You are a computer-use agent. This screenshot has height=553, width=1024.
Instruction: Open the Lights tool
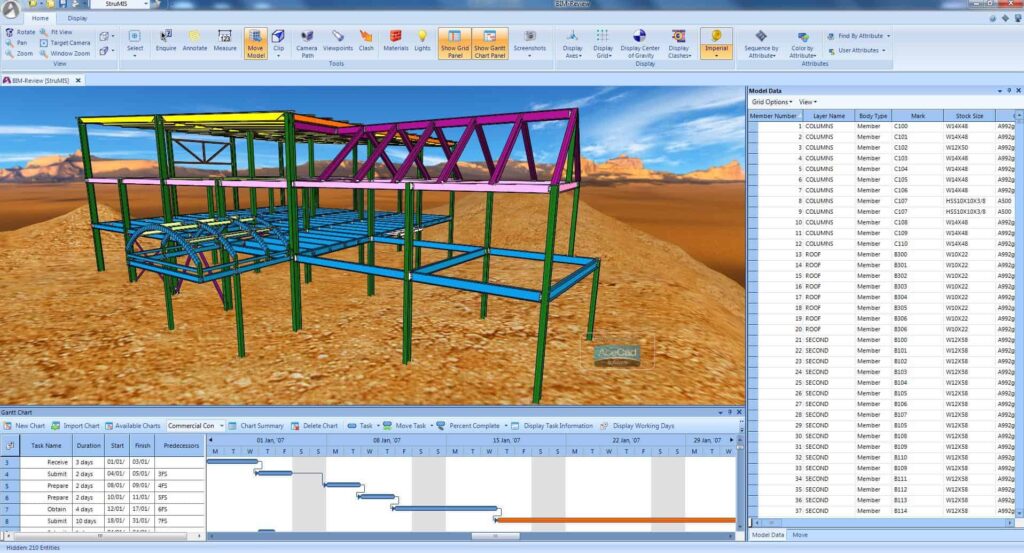[423, 40]
